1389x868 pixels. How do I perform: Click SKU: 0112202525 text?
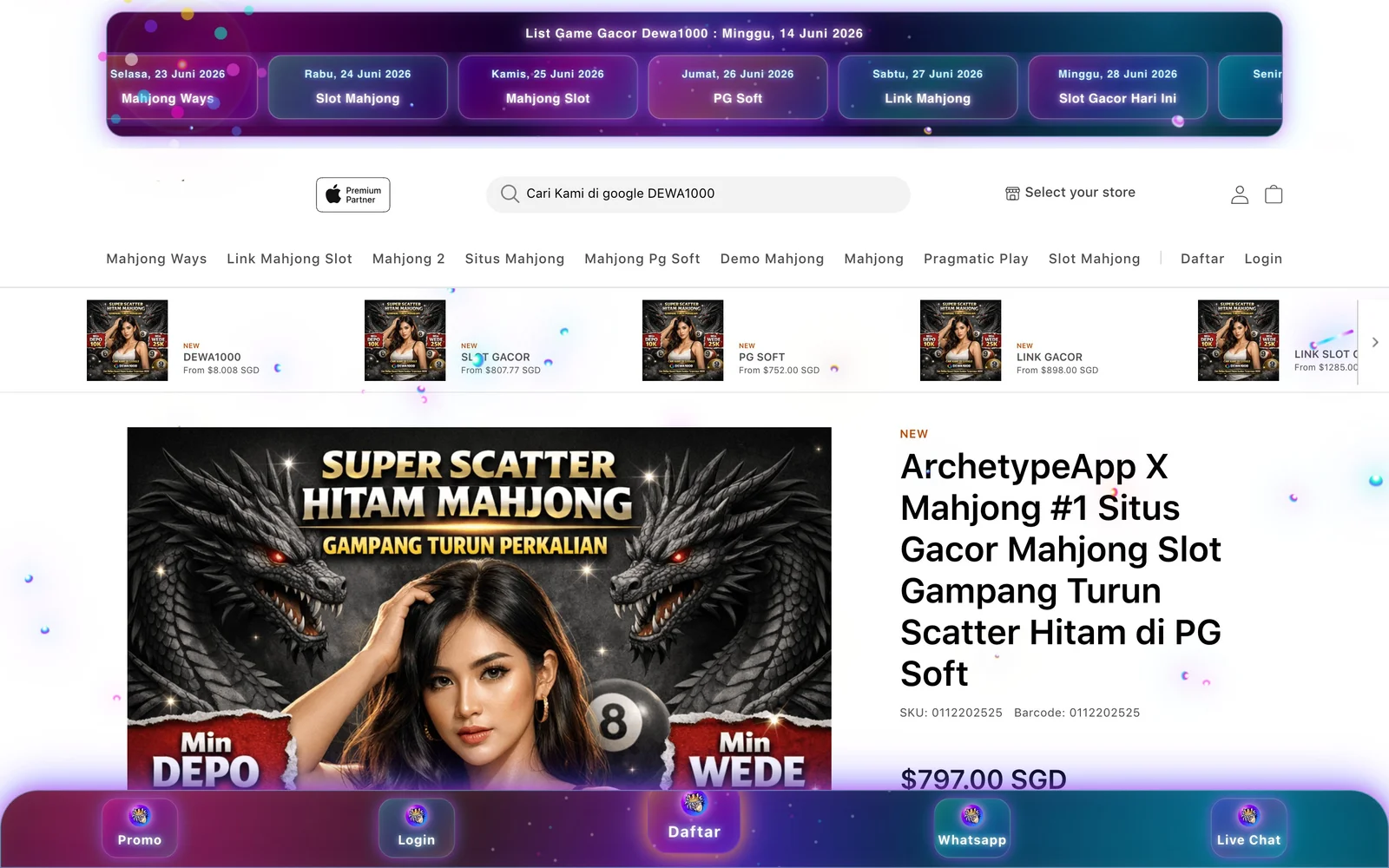click(951, 713)
